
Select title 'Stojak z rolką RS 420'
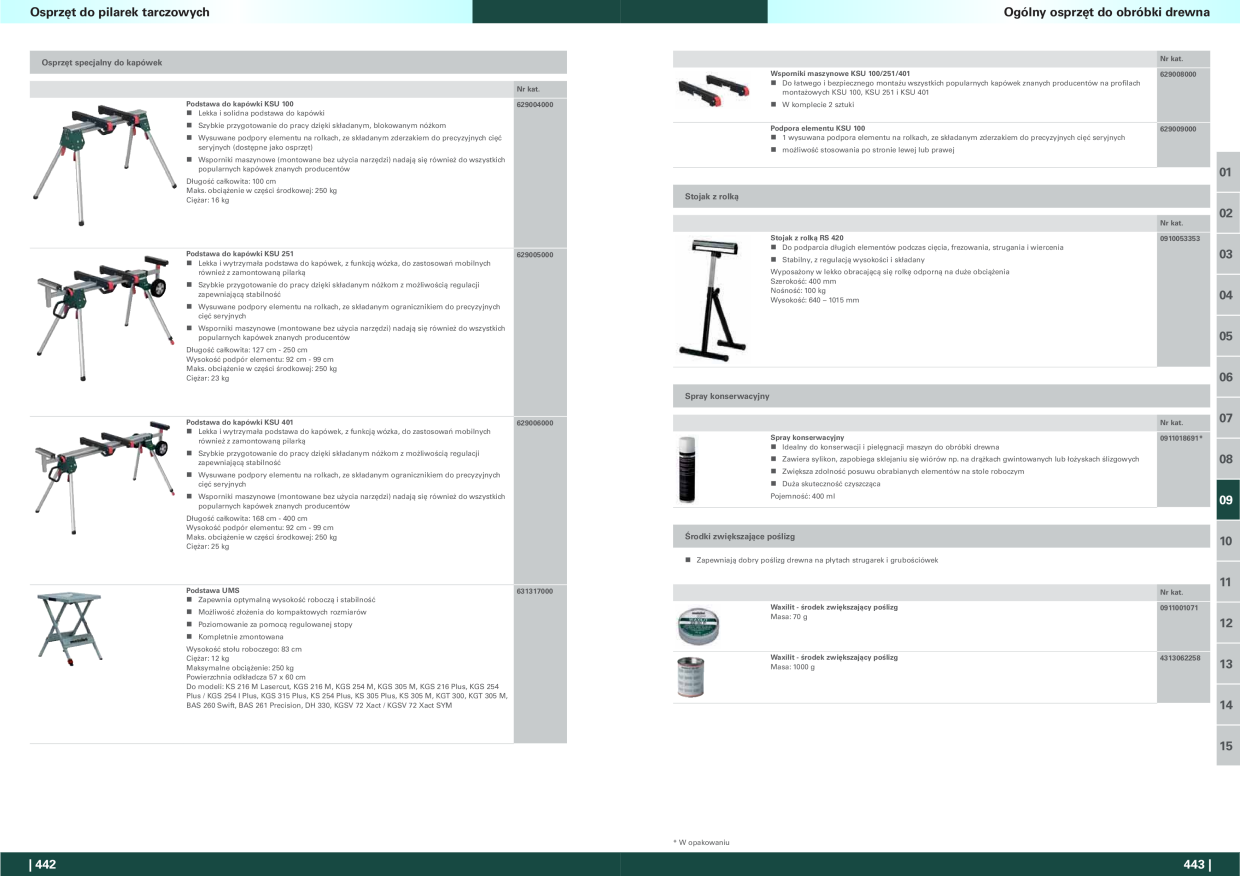coord(807,238)
